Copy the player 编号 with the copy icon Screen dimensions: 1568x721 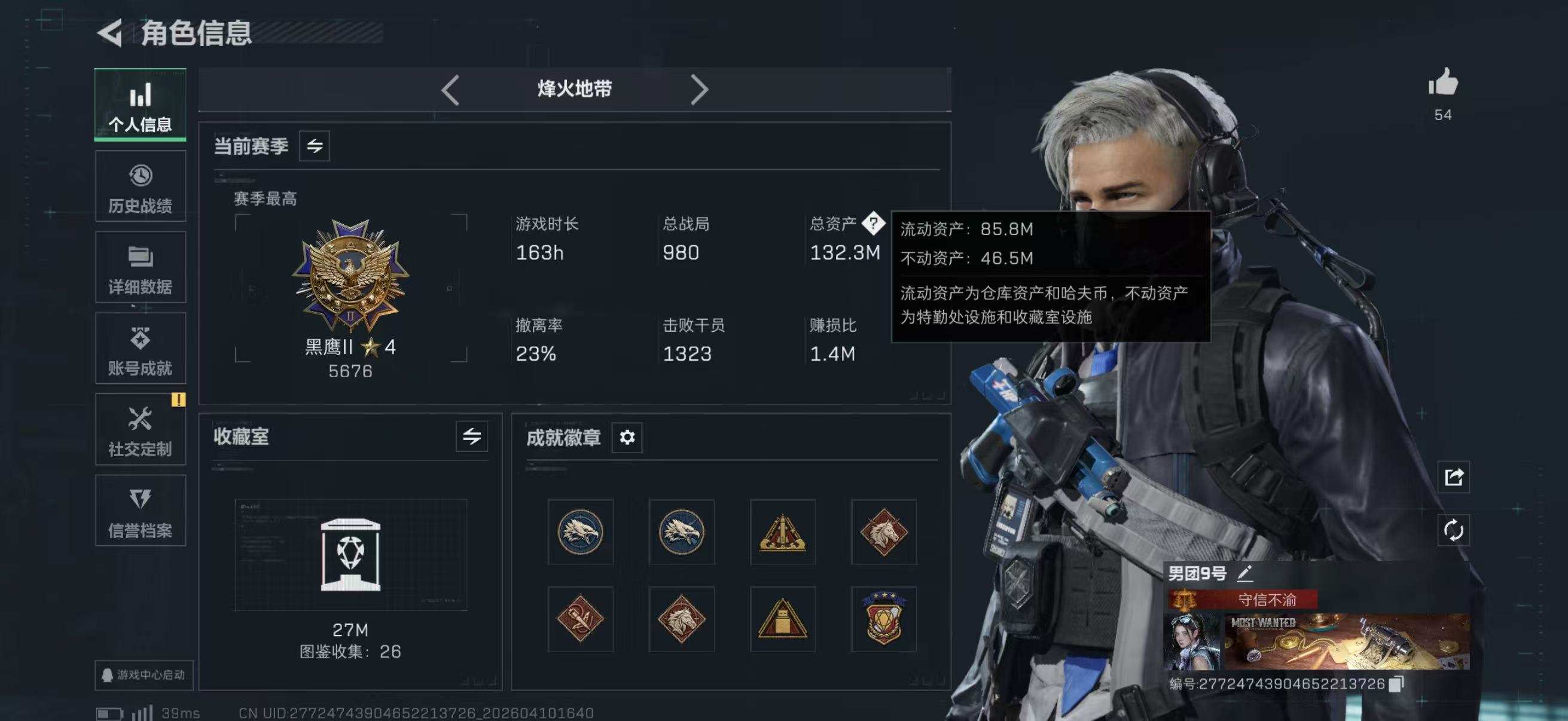[x=1396, y=684]
